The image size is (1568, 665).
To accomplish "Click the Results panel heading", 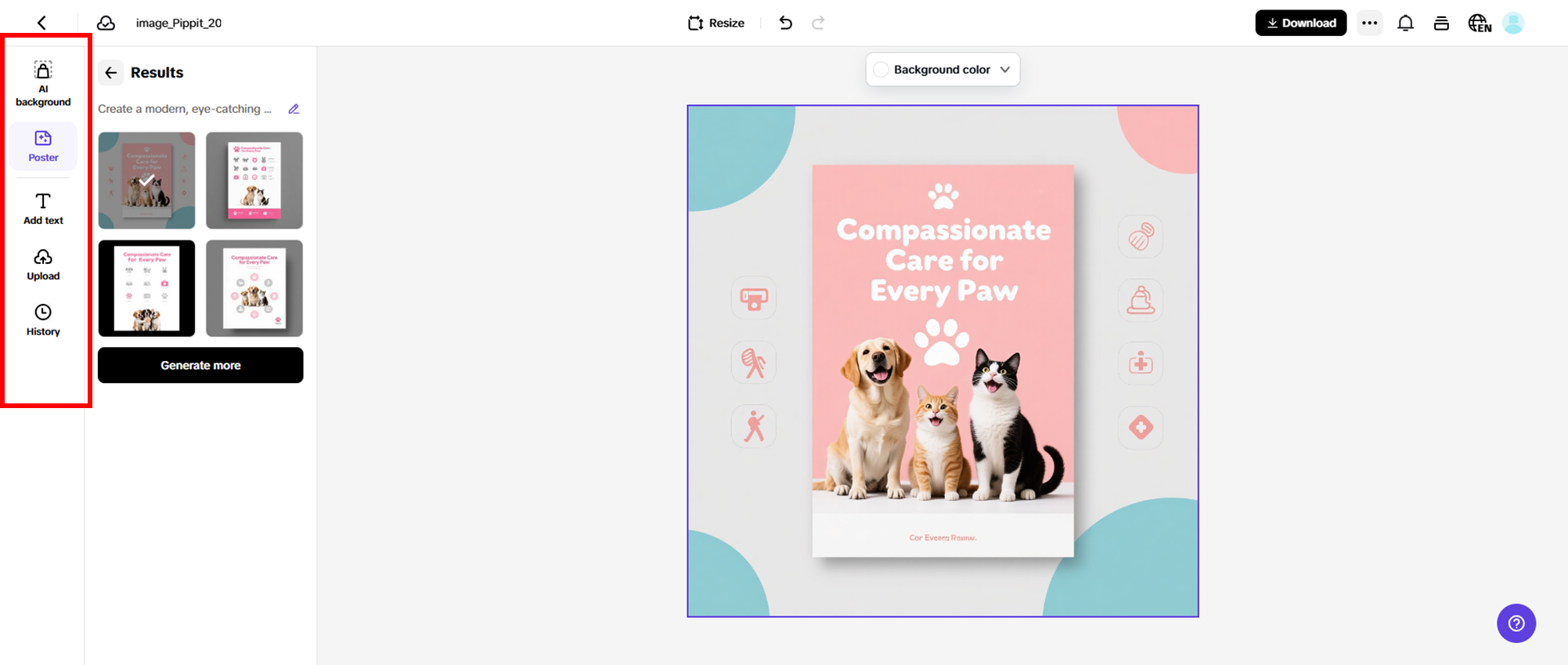I will (157, 73).
